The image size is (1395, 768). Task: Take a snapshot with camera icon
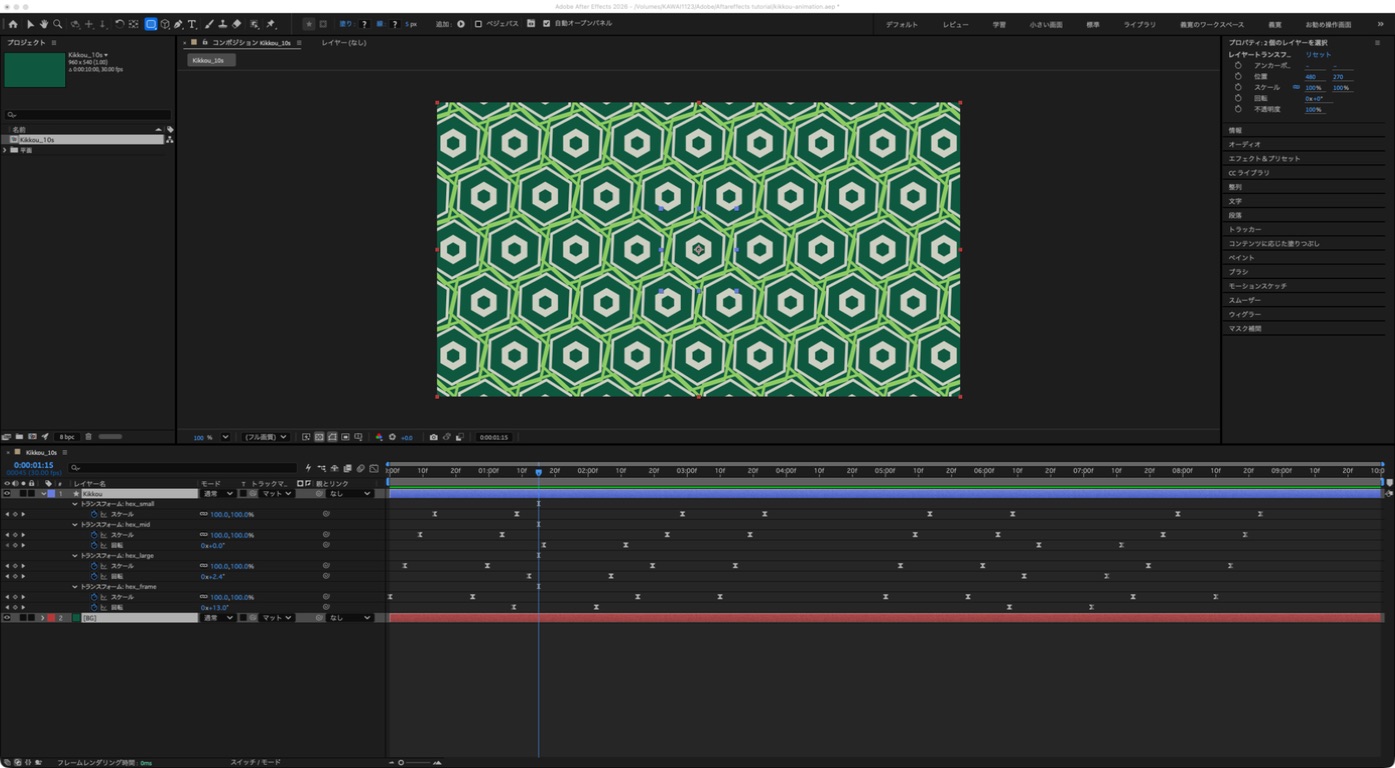click(x=434, y=437)
